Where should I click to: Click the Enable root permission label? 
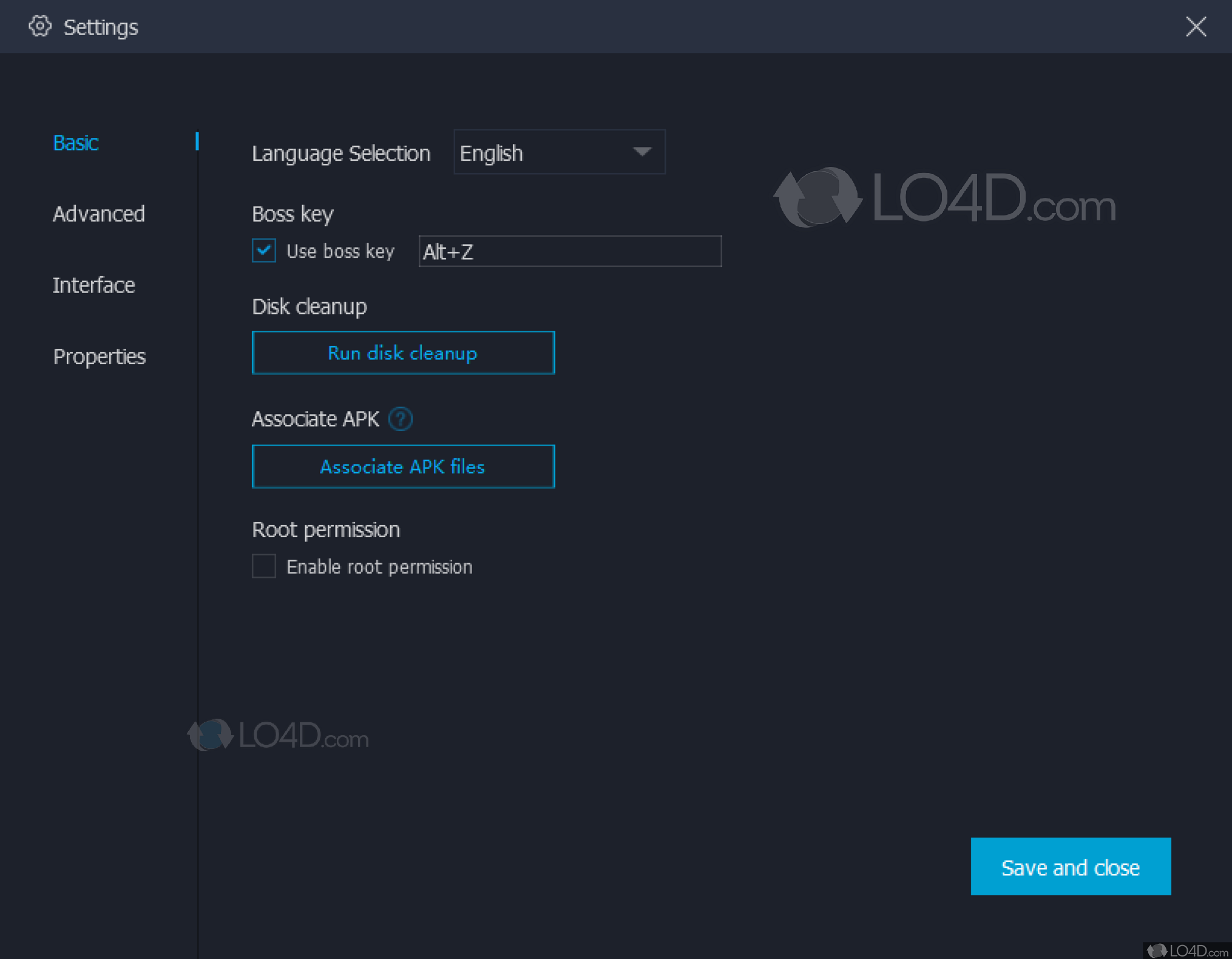[379, 567]
